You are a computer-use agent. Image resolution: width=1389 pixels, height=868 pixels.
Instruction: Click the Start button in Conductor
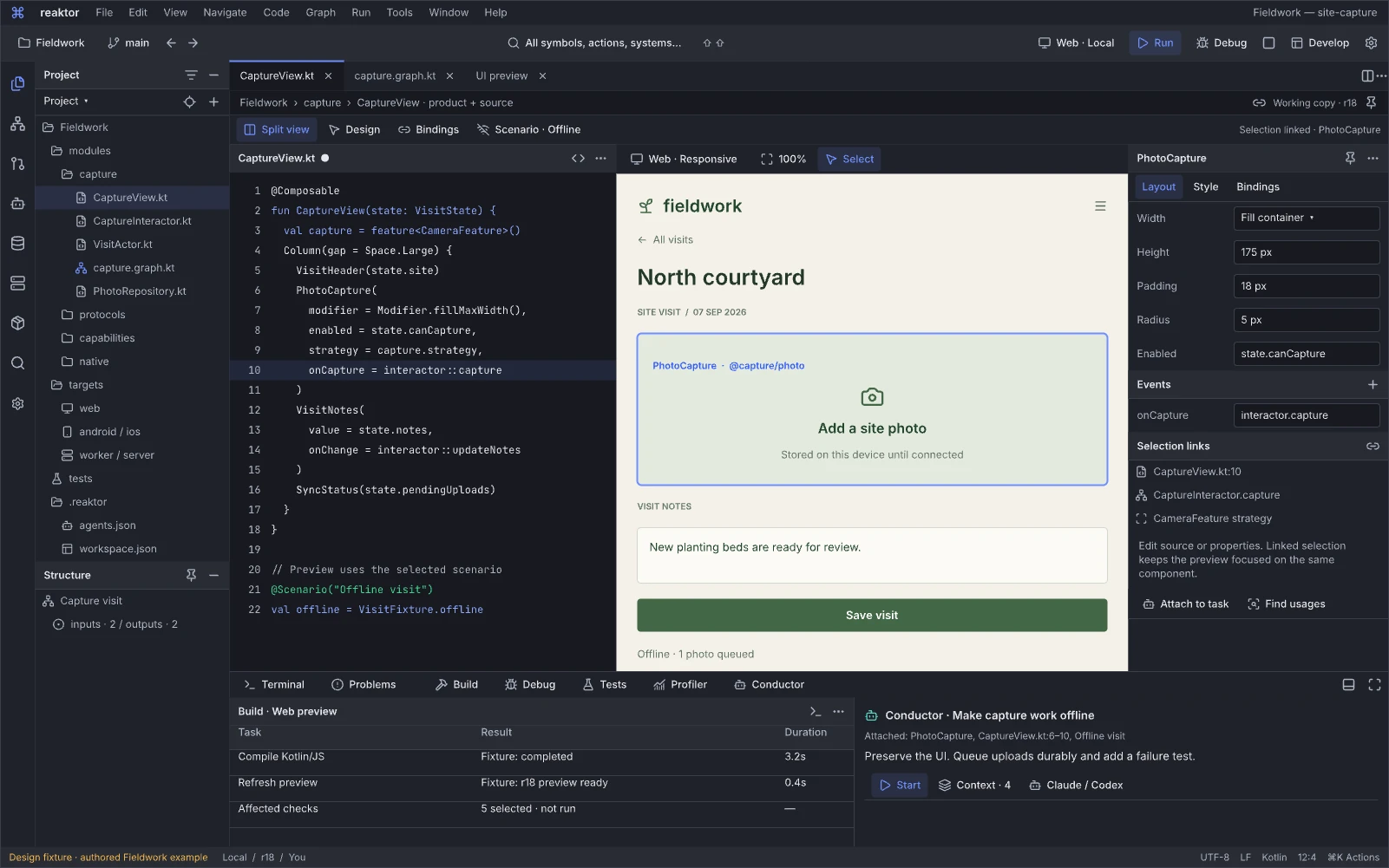[900, 786]
